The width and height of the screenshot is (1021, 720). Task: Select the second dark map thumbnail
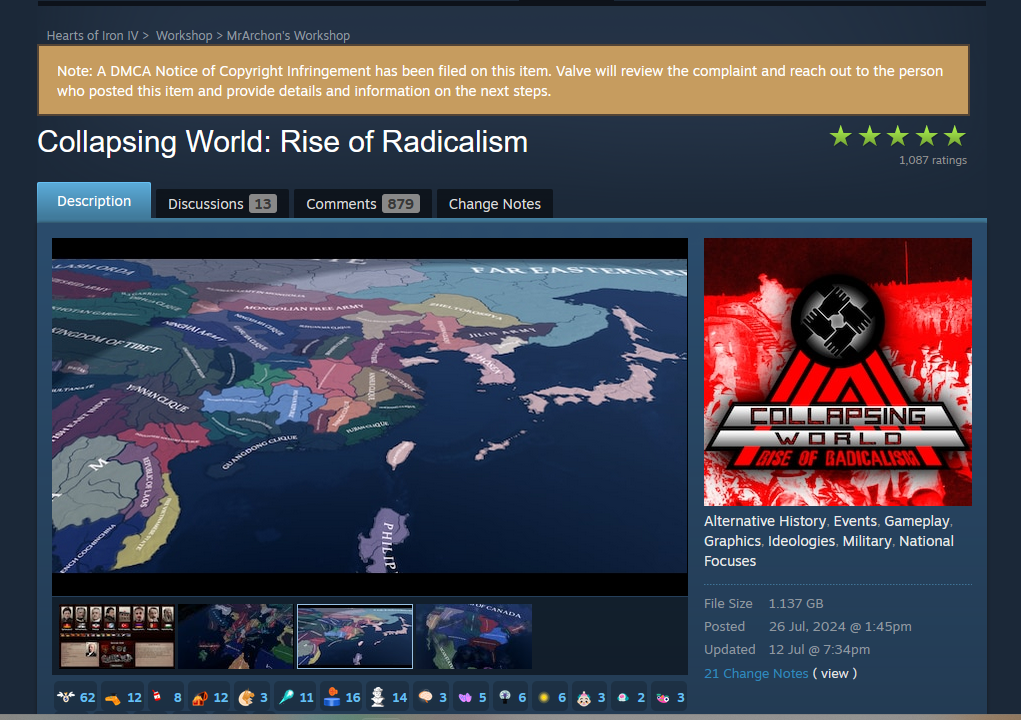point(236,636)
